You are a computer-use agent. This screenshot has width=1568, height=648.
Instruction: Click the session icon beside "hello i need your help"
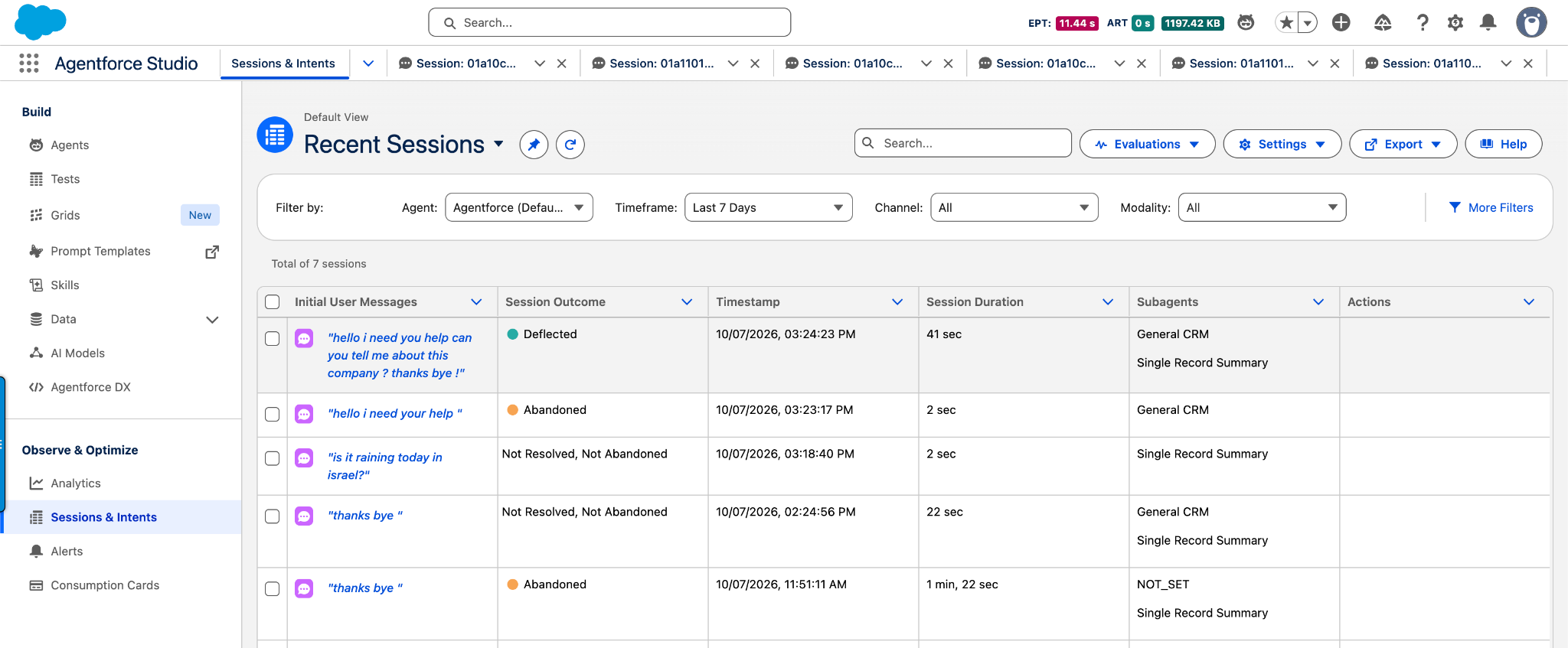pos(304,414)
